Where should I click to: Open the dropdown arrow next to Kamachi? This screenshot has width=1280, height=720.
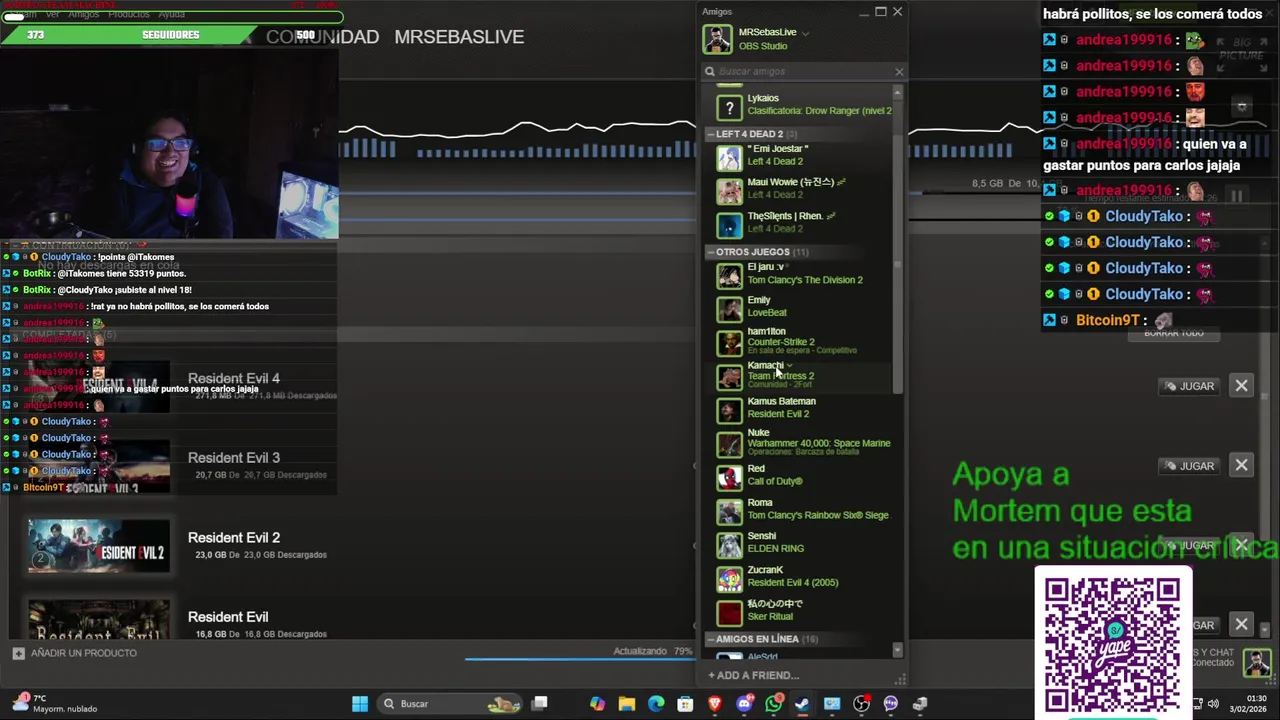tap(790, 366)
